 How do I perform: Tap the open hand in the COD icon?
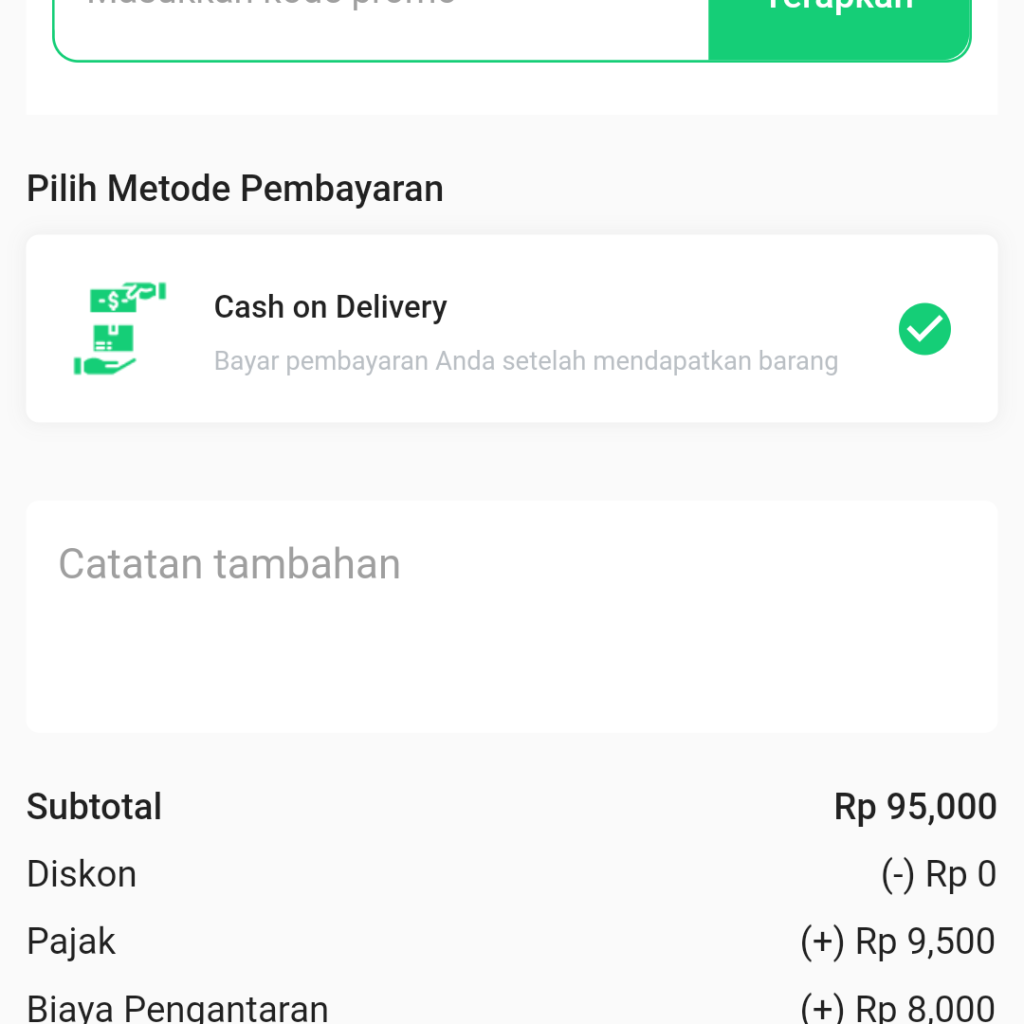click(x=104, y=366)
